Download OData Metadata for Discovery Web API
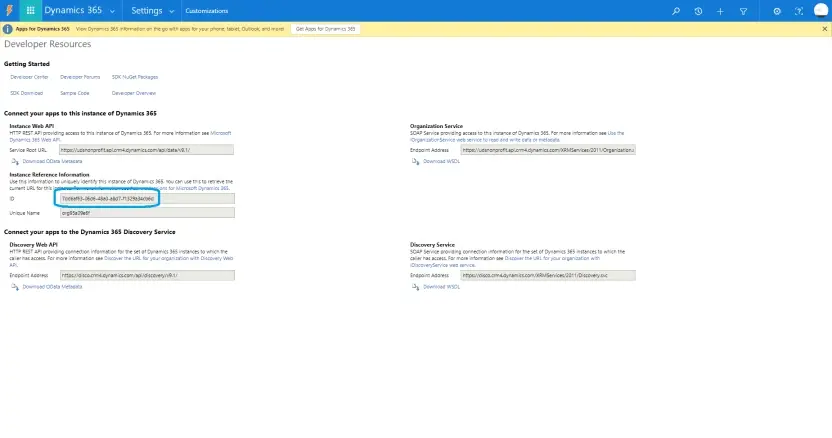This screenshot has height=438, width=832. pos(52,287)
